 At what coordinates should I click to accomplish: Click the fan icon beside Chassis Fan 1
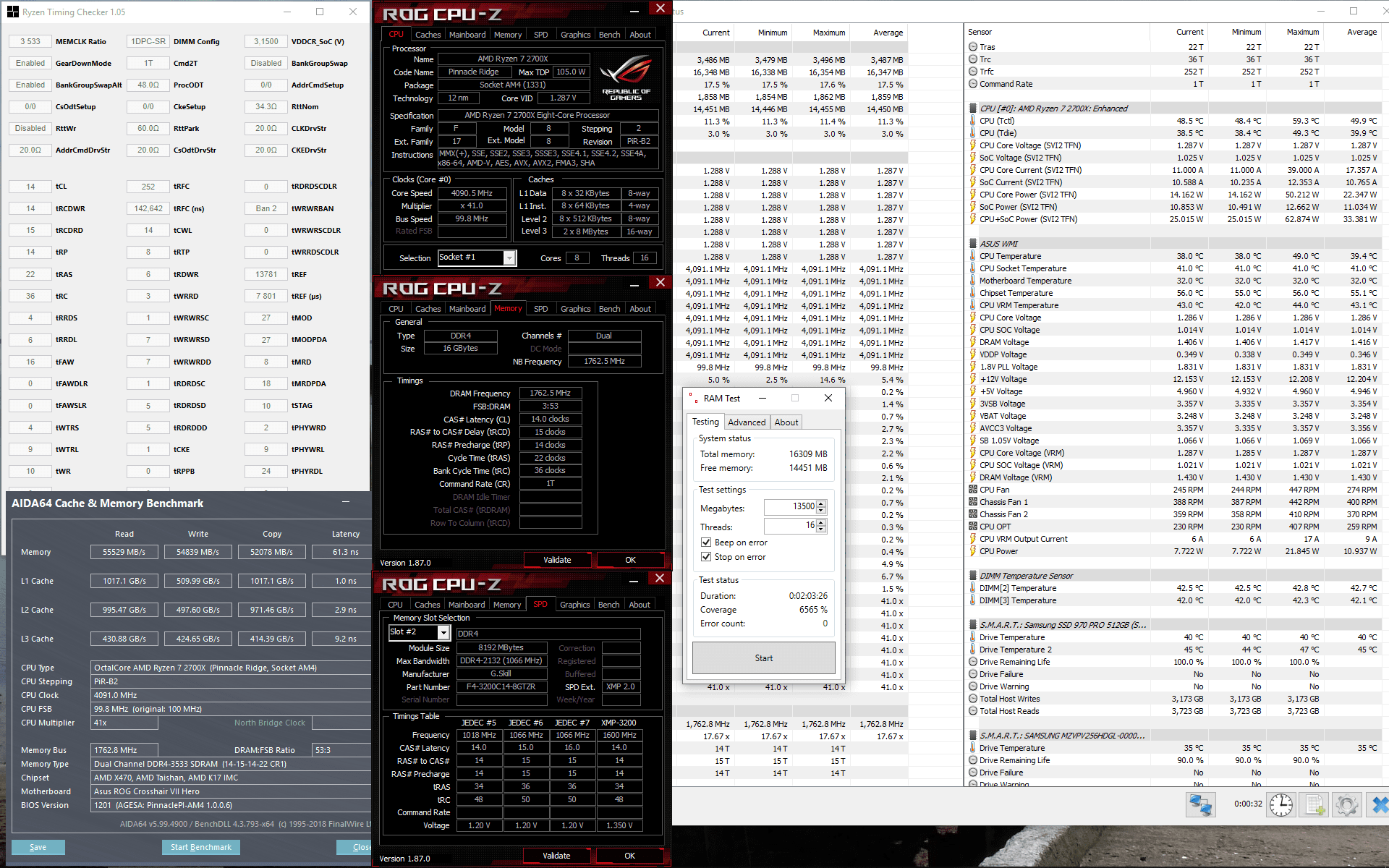tap(973, 502)
